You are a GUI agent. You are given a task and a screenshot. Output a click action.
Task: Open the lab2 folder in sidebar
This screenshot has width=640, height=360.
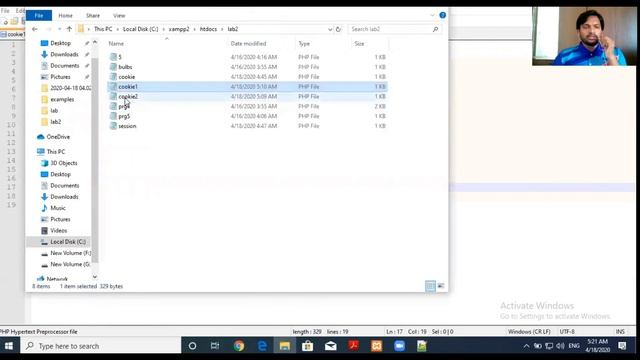point(56,122)
